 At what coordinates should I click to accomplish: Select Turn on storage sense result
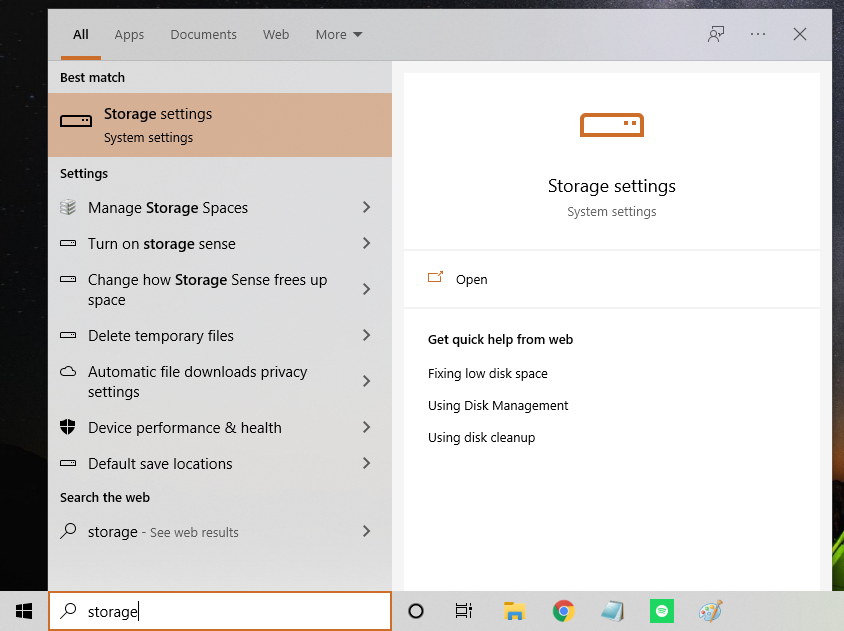pos(220,244)
